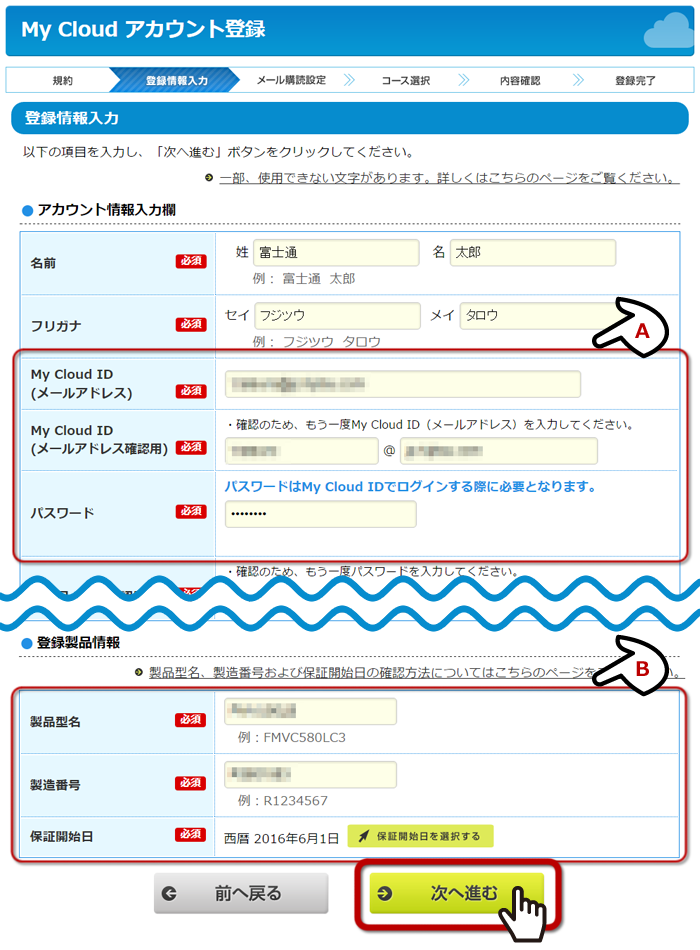Select the 登録完了 step

635,80
